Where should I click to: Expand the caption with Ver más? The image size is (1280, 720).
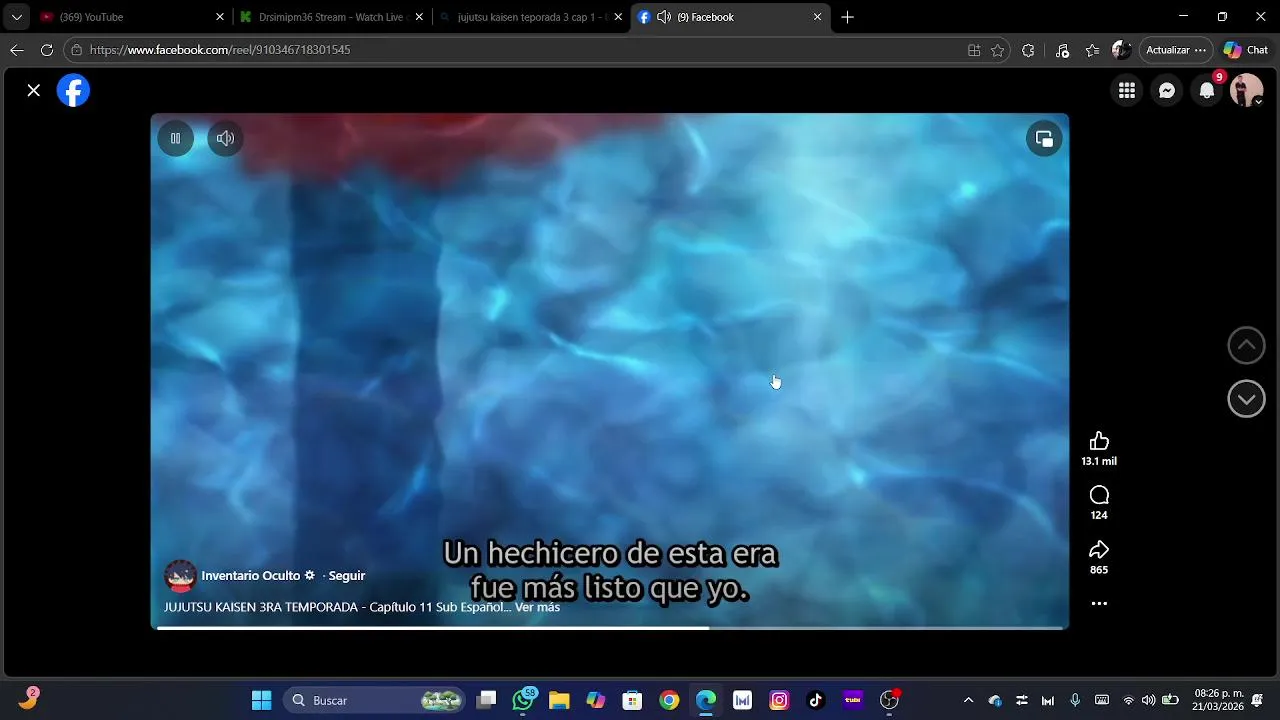(537, 607)
